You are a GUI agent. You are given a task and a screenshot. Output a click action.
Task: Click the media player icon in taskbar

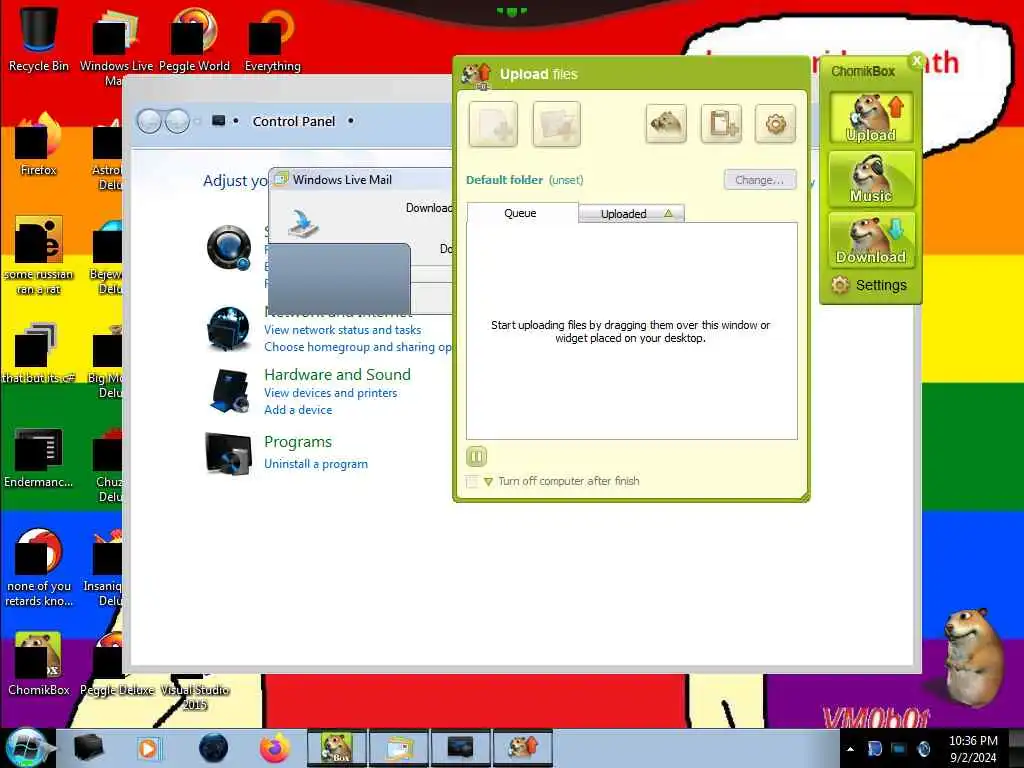[149, 748]
